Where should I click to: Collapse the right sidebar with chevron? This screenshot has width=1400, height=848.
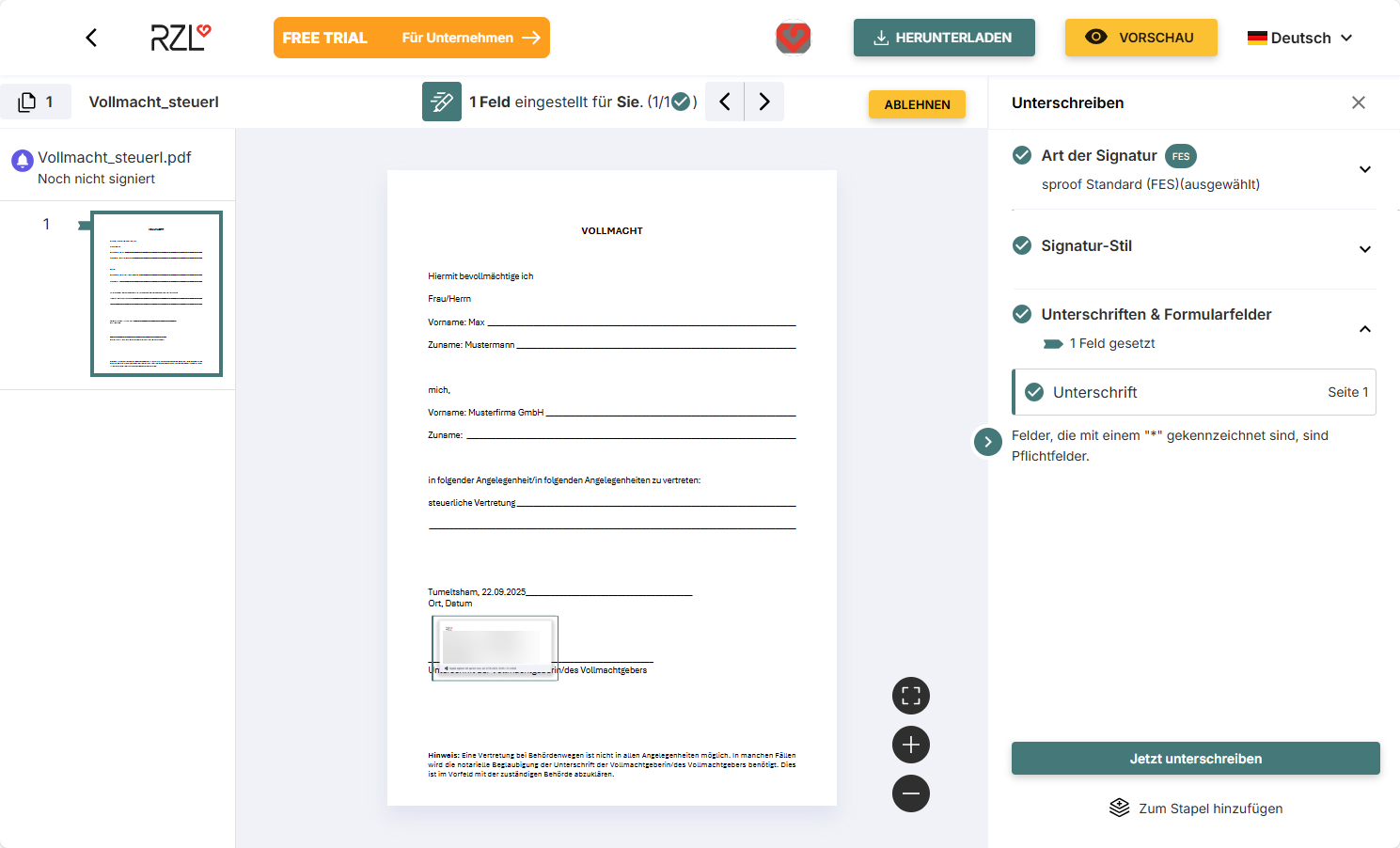pos(987,442)
